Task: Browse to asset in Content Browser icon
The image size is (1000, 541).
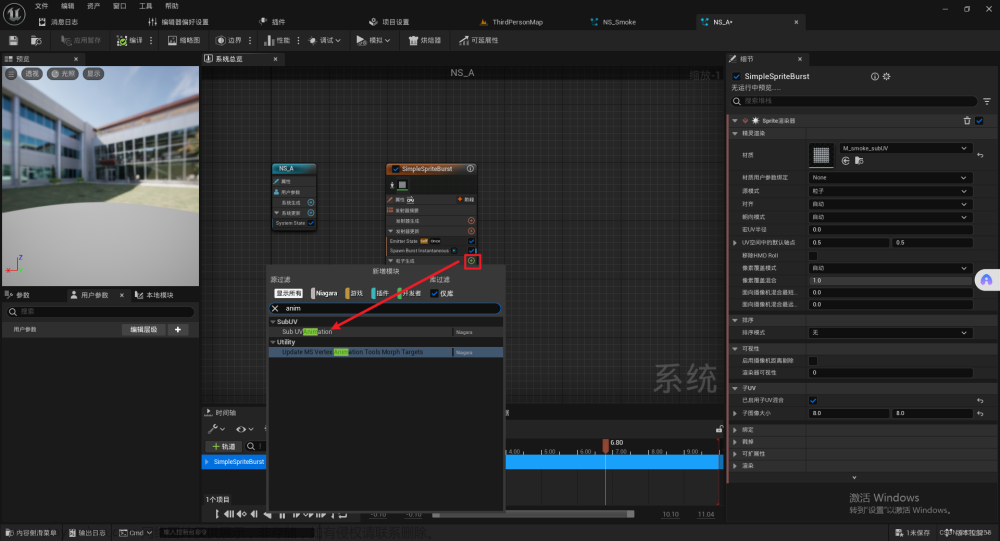Action: click(x=36, y=40)
